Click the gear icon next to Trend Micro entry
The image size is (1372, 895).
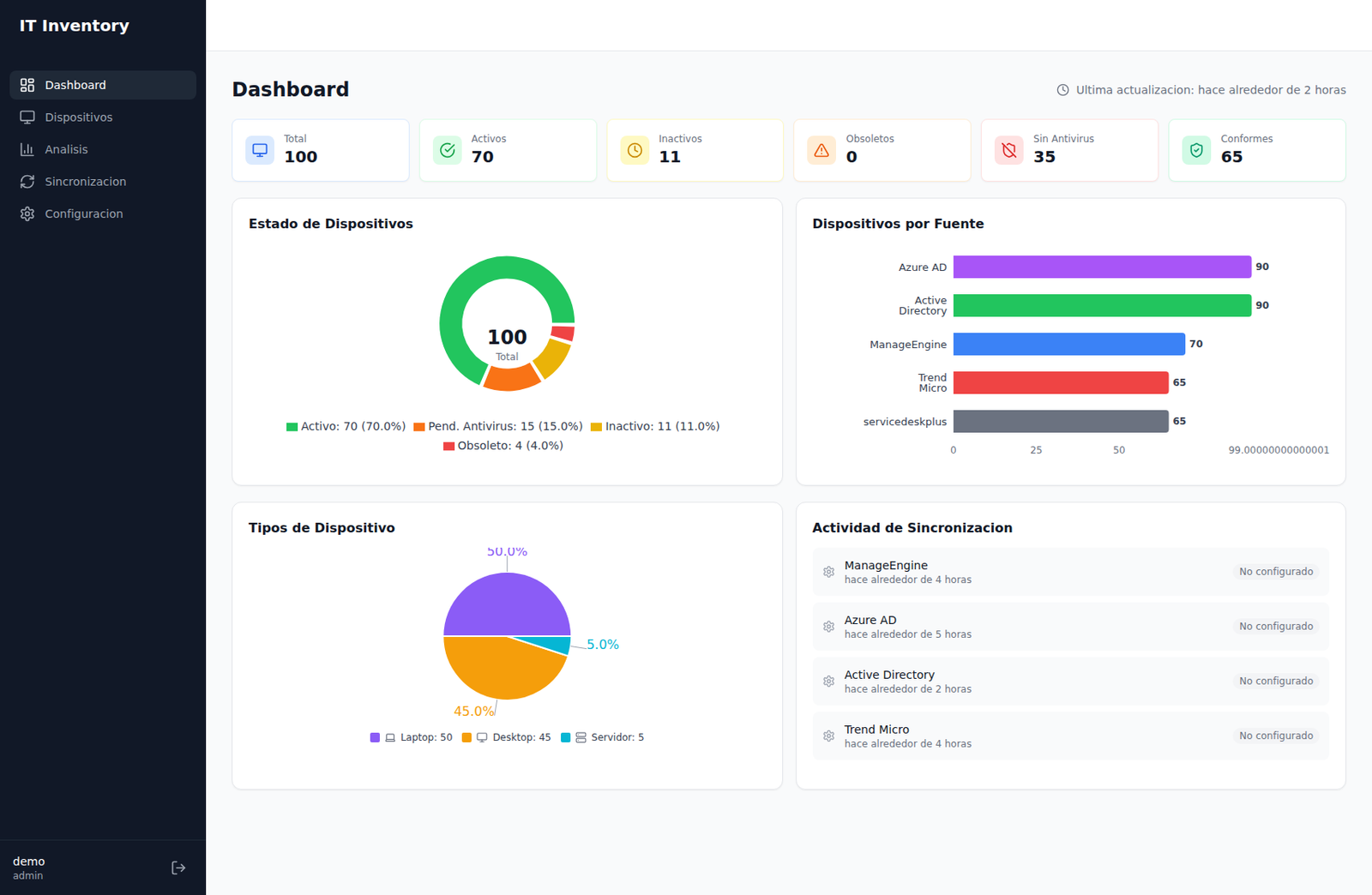828,736
